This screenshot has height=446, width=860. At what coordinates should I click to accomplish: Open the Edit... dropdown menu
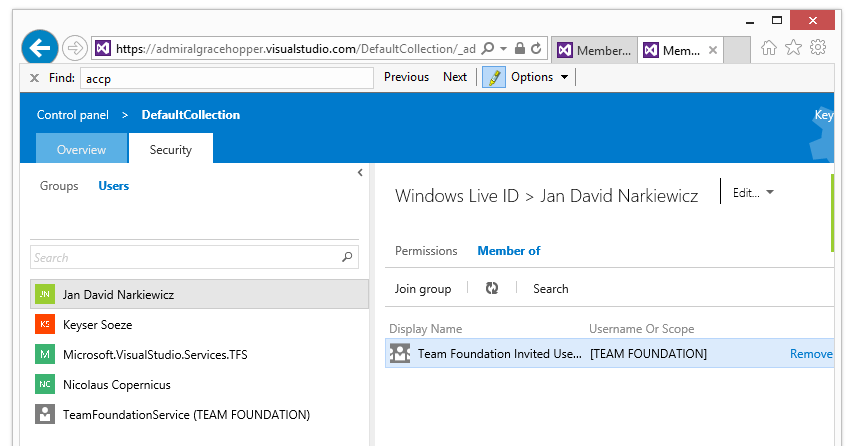pyautogui.click(x=753, y=193)
